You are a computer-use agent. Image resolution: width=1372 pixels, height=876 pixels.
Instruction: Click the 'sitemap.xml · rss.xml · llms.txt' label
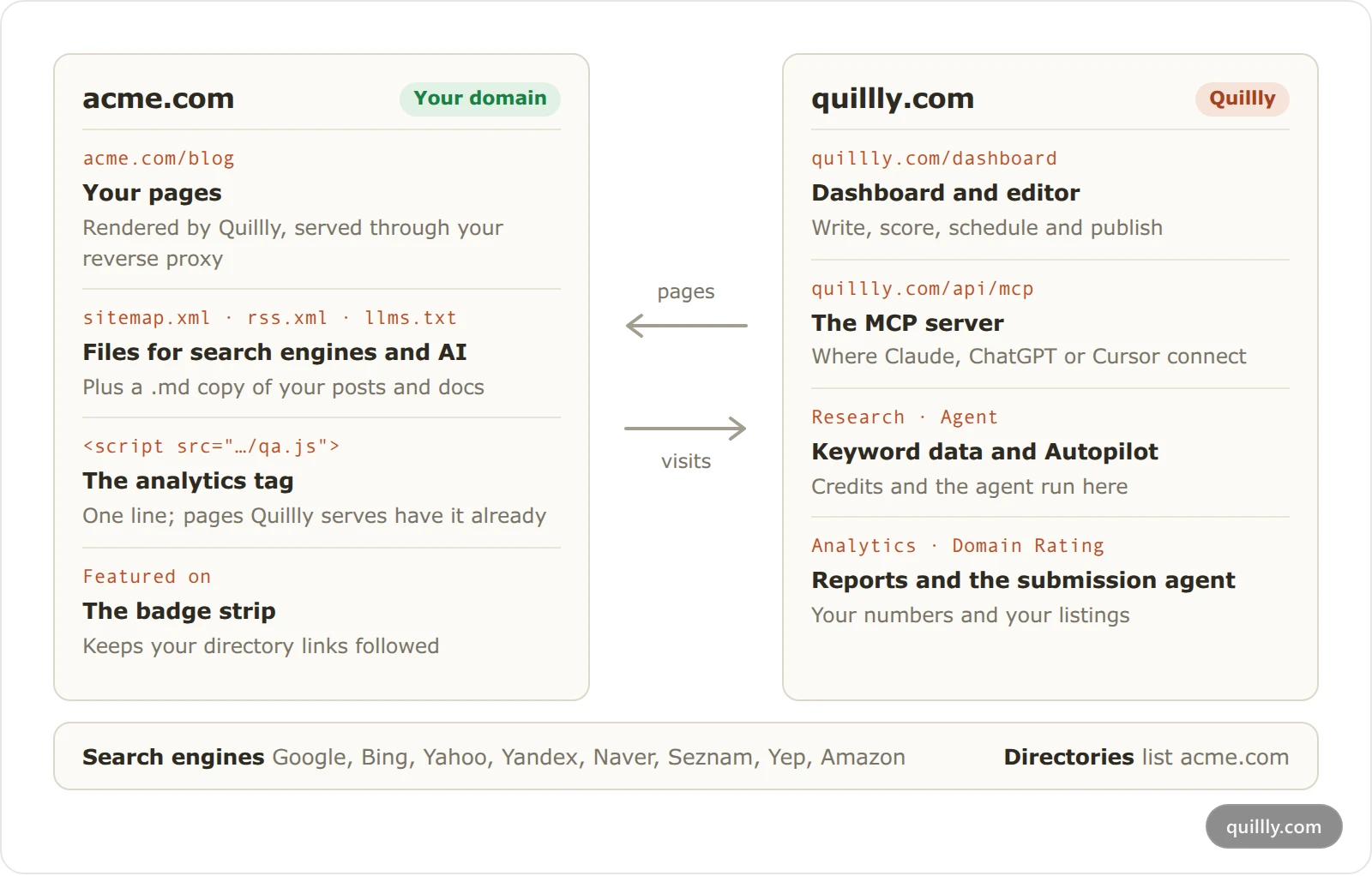click(269, 318)
